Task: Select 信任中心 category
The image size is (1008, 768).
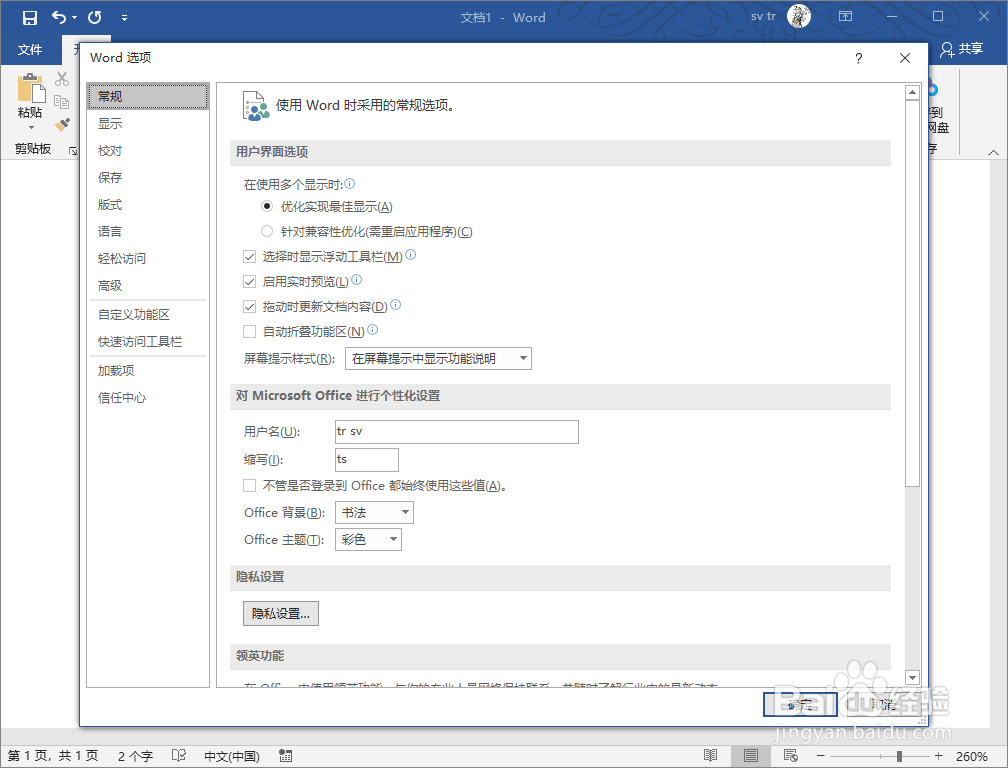Action: [x=148, y=397]
